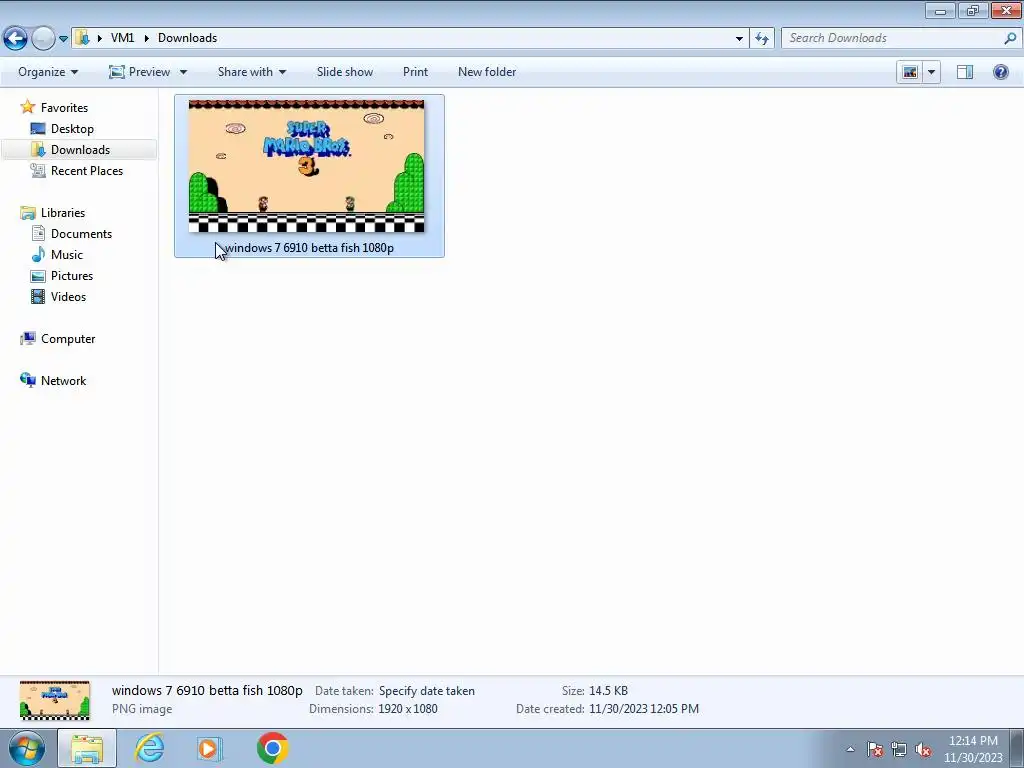The height and width of the screenshot is (768, 1024).
Task: Open the Documents library
Action: [81, 234]
